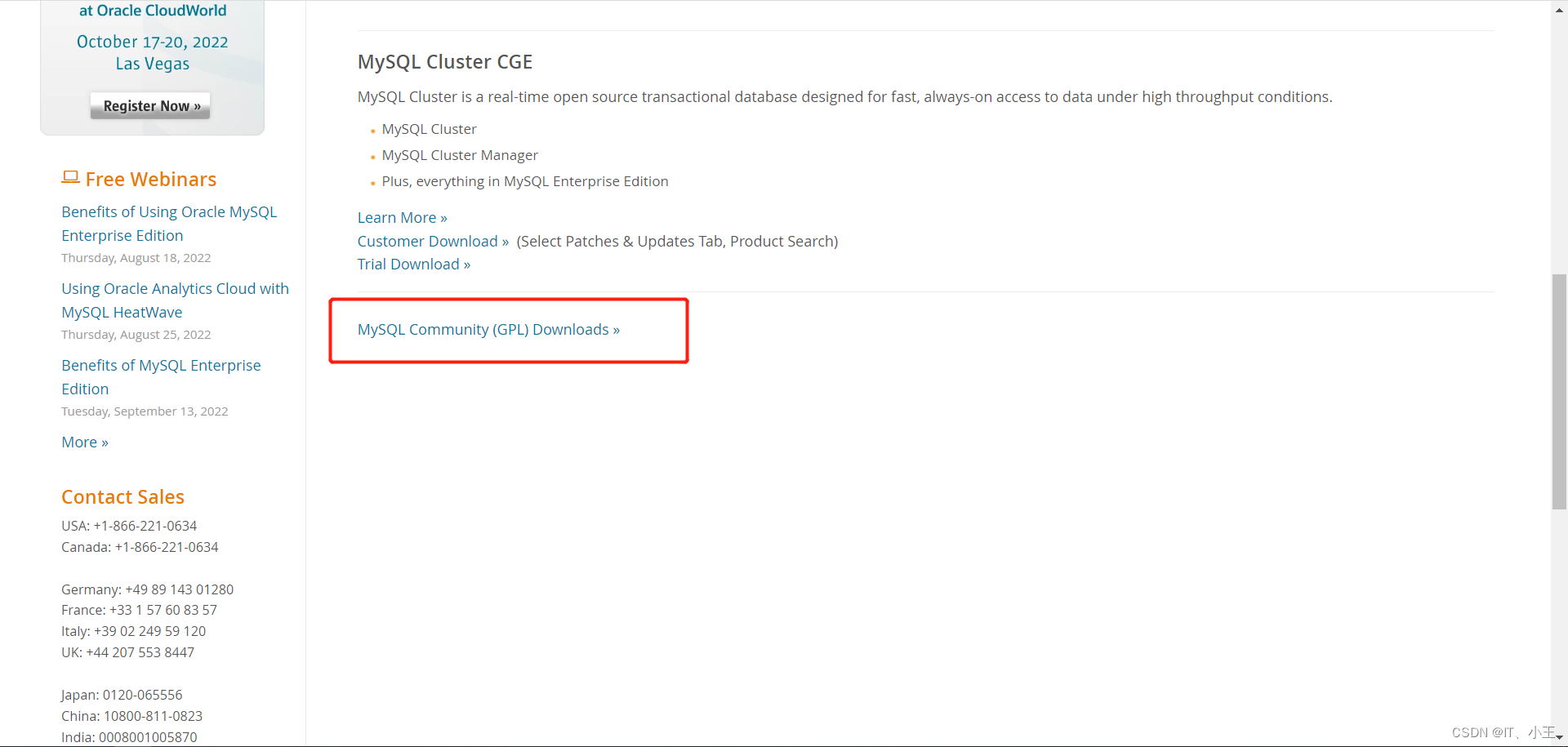1568x747 pixels.
Task: Click the 'at Oracle CloudWorld' banner text
Action: [x=153, y=11]
